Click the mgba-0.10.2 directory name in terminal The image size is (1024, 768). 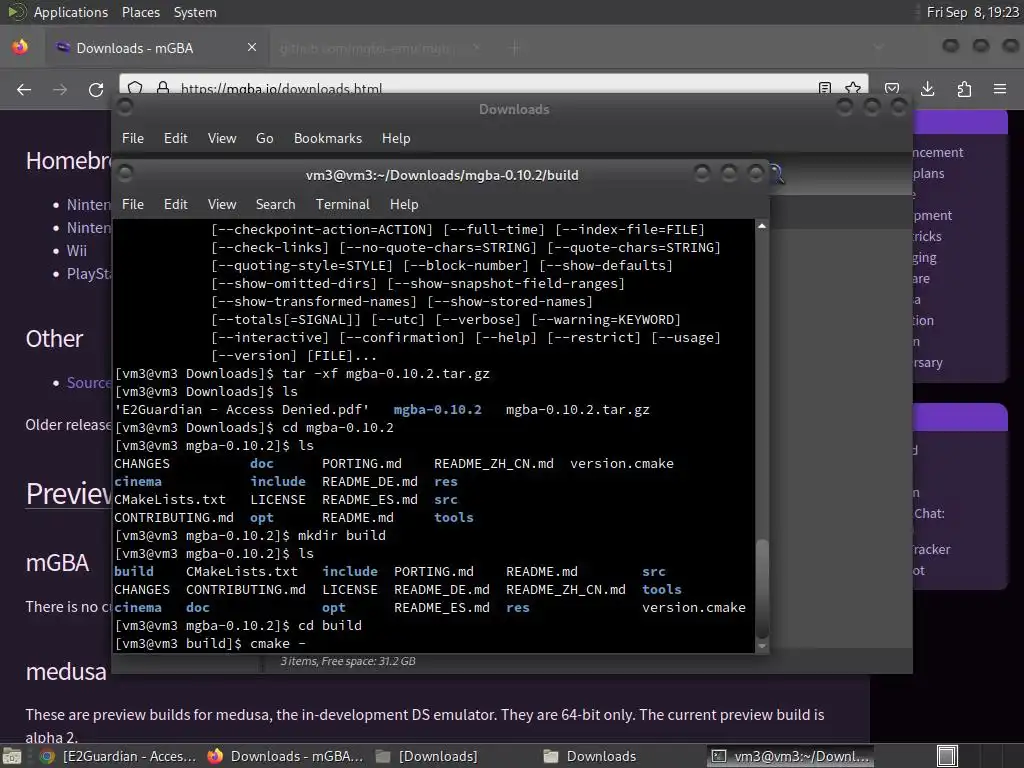[438, 409]
